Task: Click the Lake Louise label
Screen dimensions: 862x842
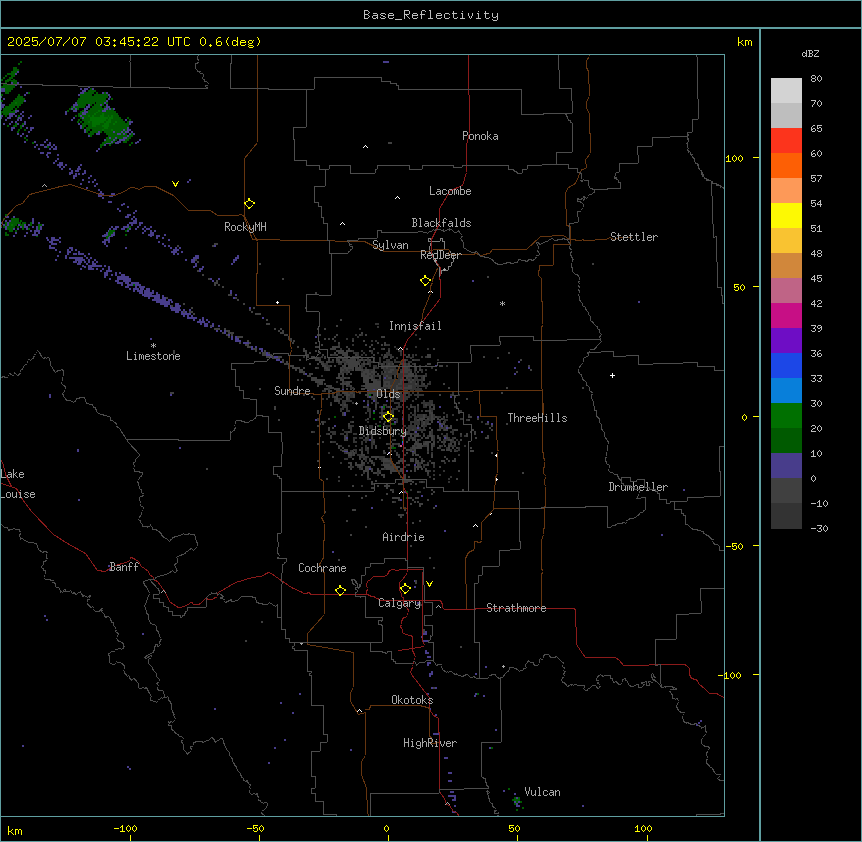Action: (18, 484)
